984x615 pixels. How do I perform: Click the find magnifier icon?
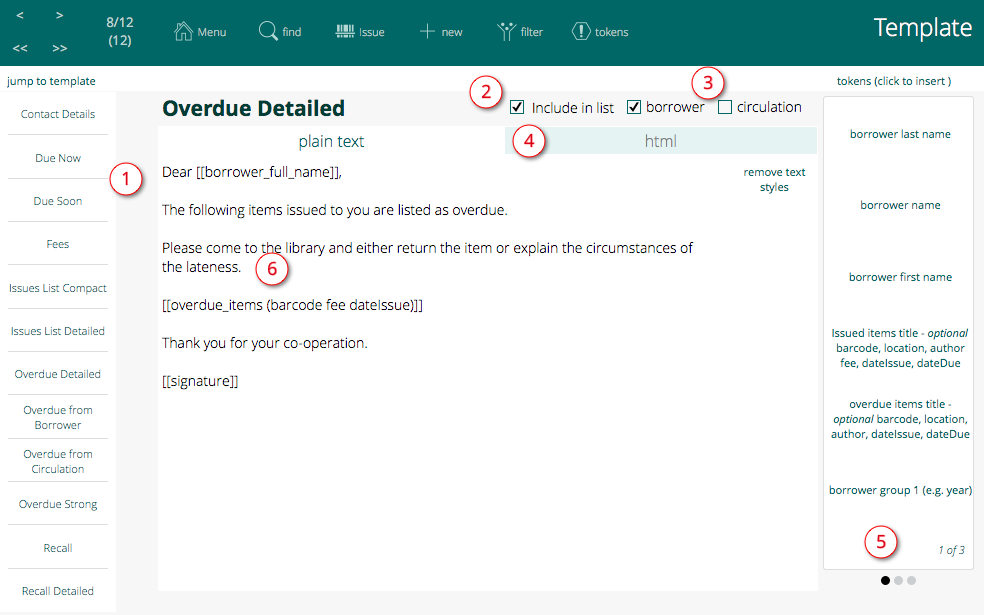point(268,31)
